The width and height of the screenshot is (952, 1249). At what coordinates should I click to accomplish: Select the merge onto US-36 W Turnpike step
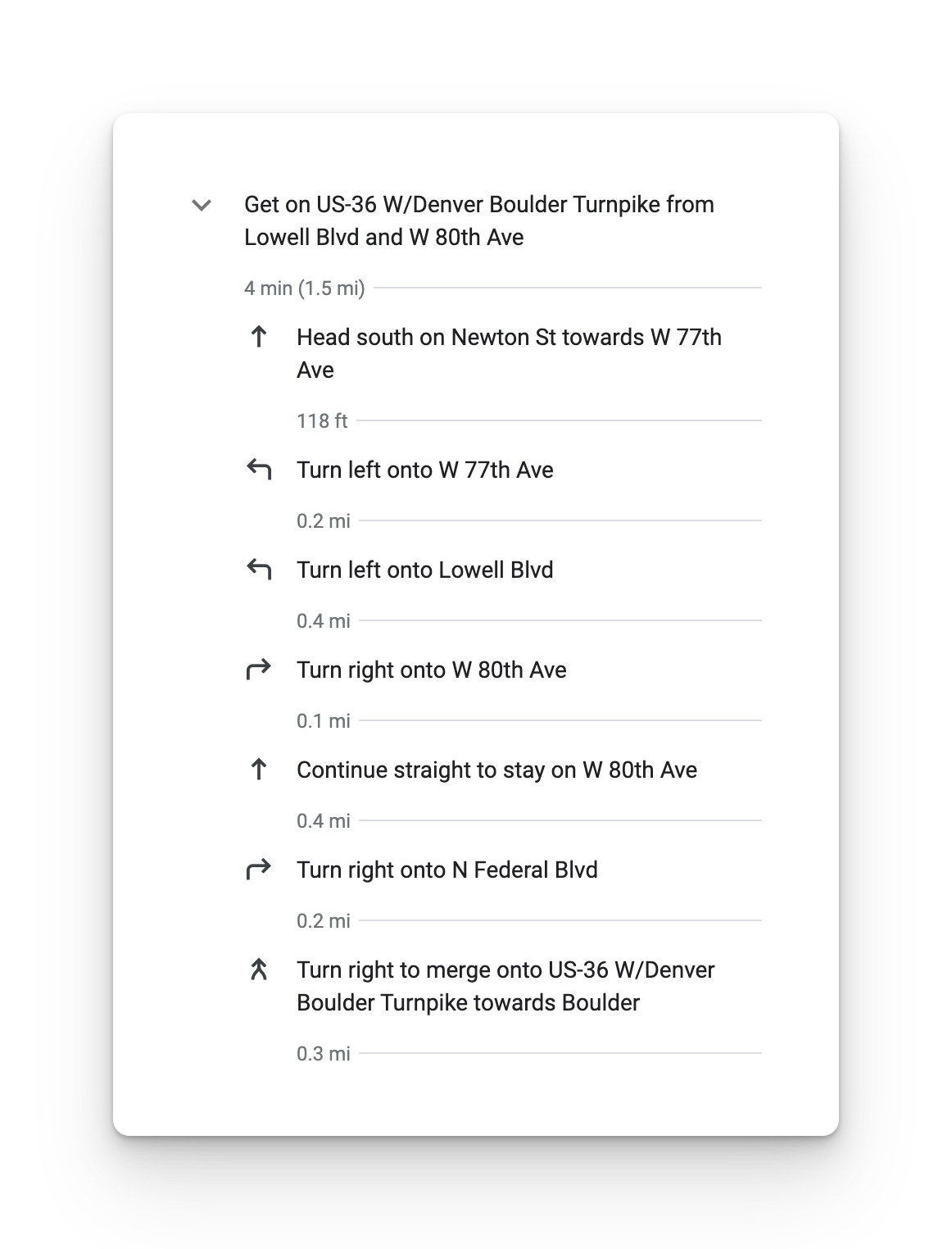505,986
